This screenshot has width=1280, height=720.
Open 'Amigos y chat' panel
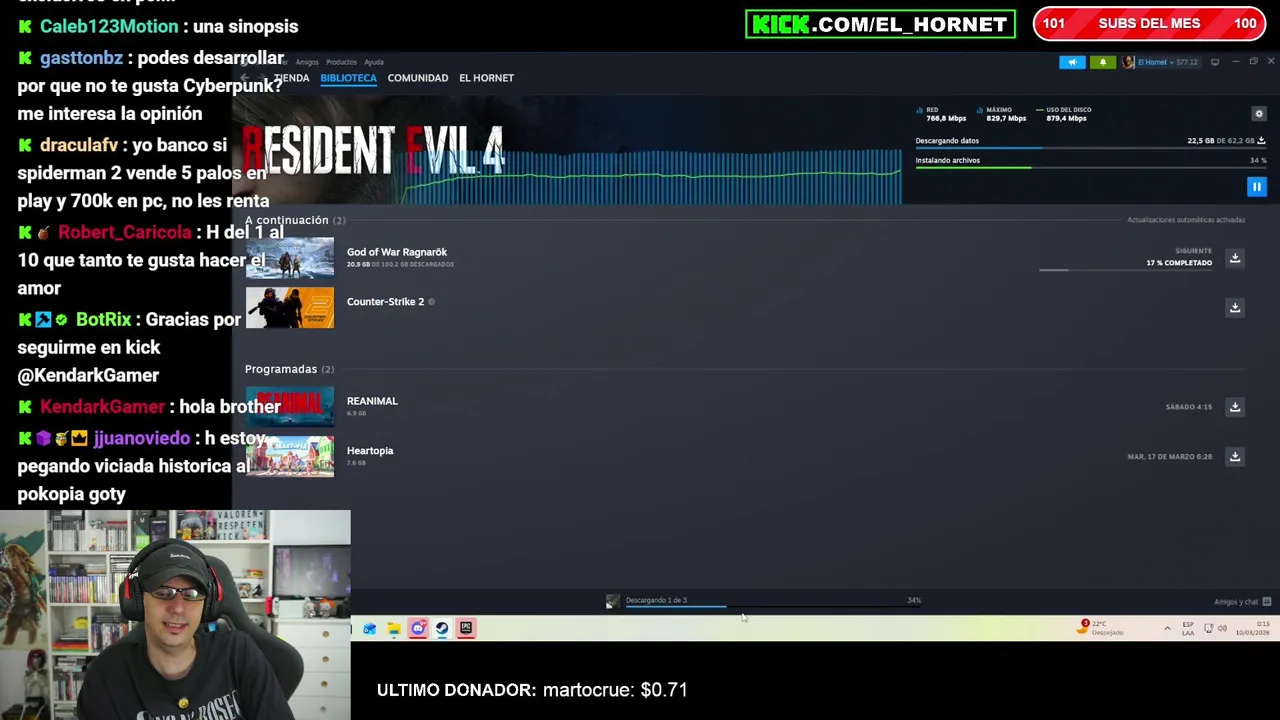tap(1242, 602)
